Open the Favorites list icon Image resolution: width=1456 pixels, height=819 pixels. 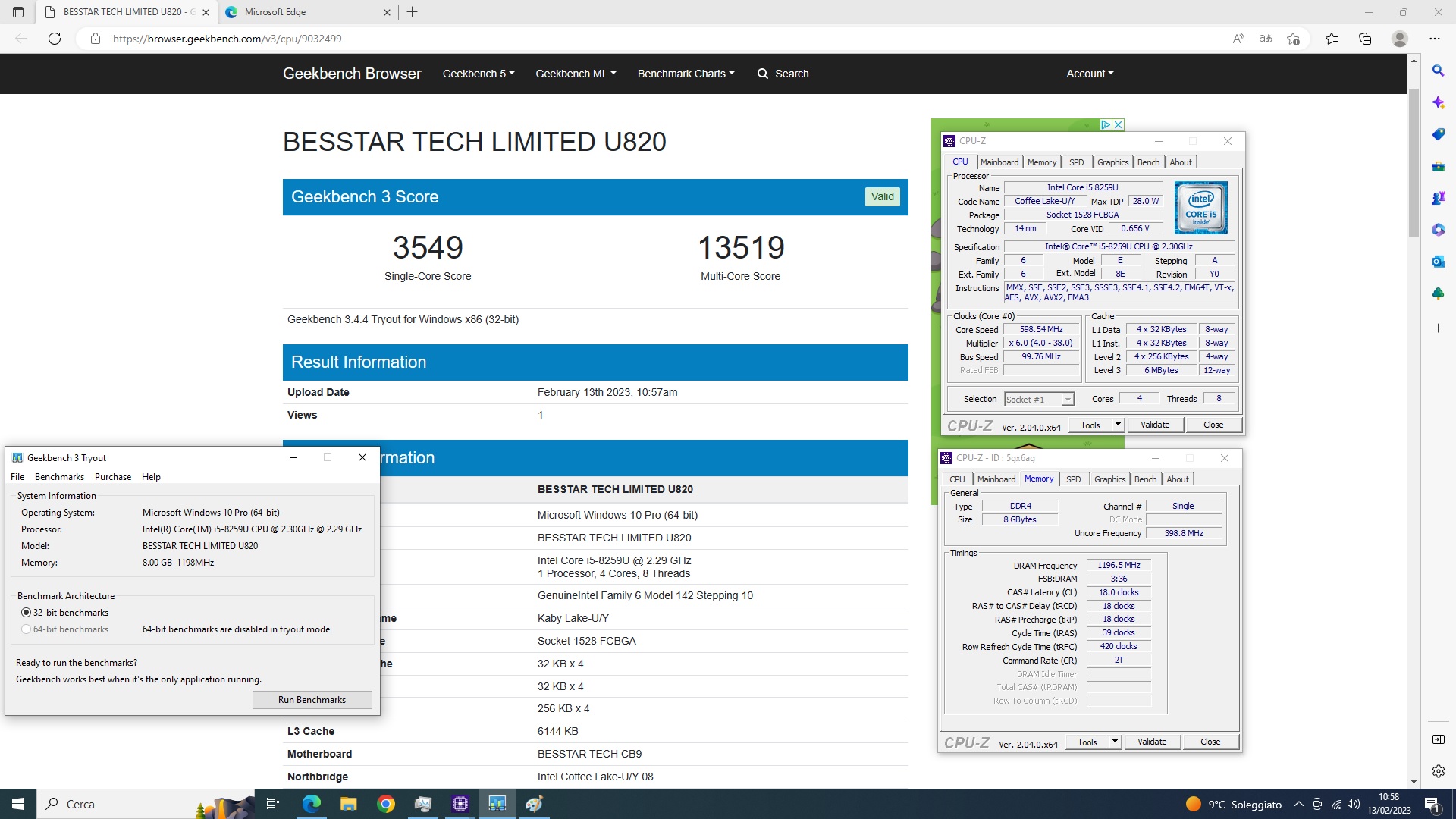[1332, 39]
